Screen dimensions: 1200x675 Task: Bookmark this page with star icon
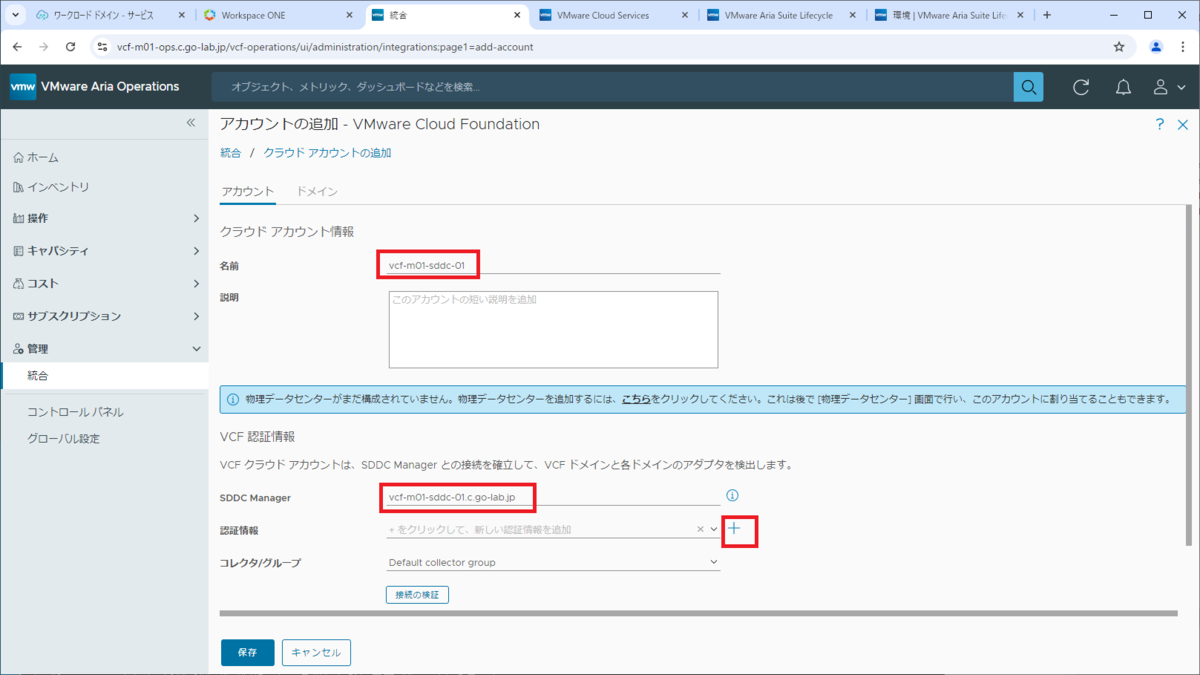1119,46
